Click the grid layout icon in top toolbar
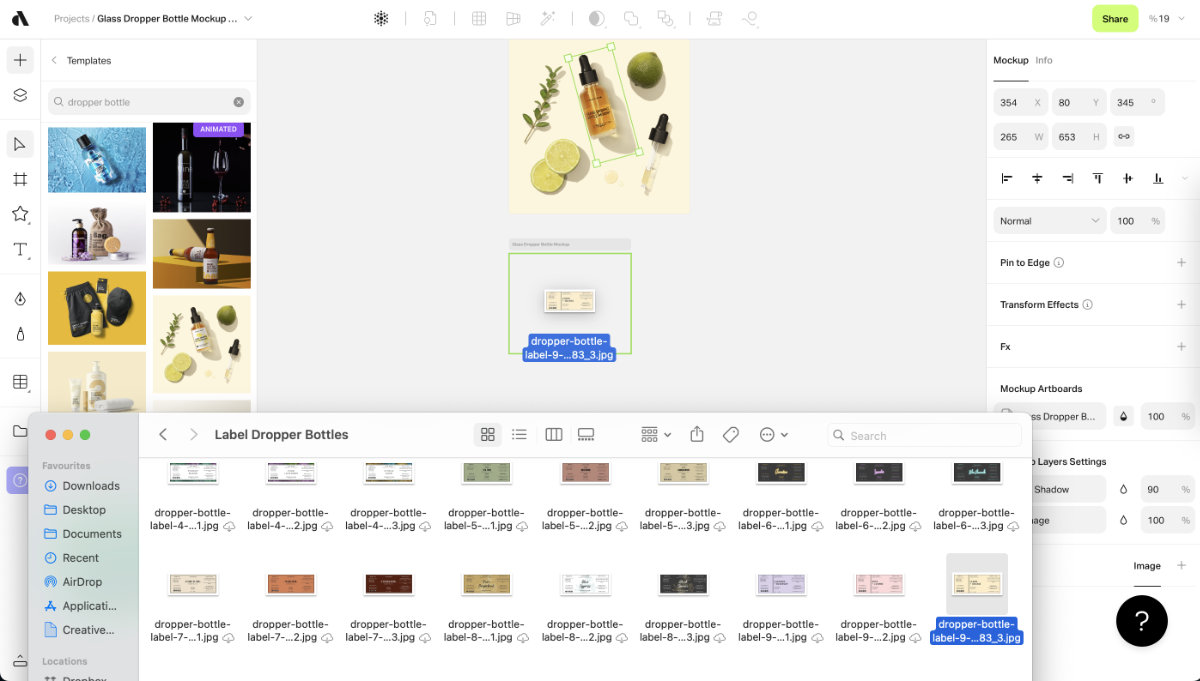 coord(479,18)
